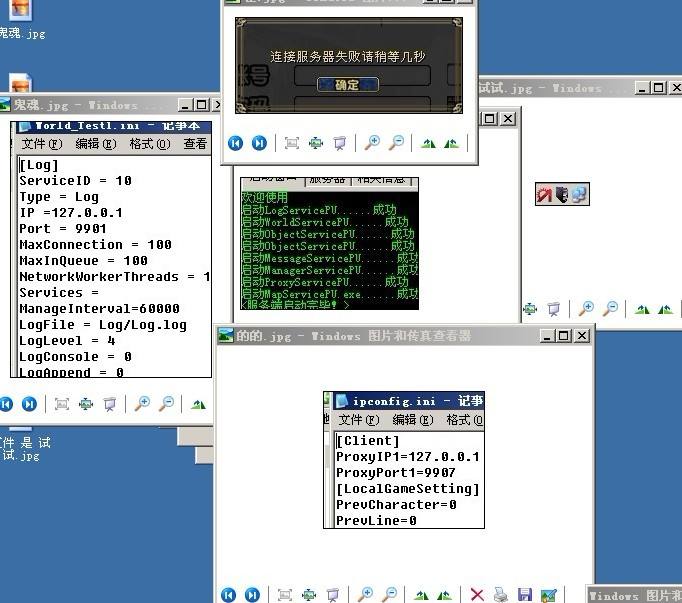The image size is (682, 603).
Task: Click Best Fit icon in 鬼魂.jpg viewer
Action: 62,405
